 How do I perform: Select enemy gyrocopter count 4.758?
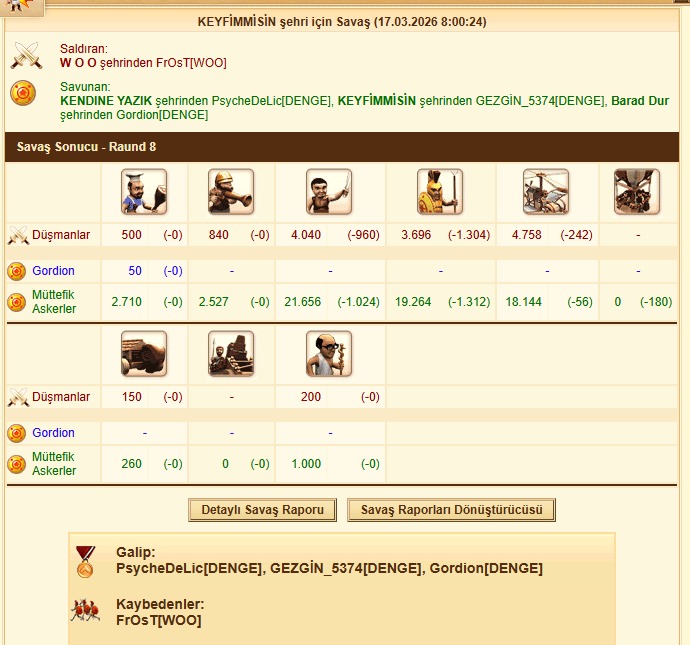[x=527, y=235]
